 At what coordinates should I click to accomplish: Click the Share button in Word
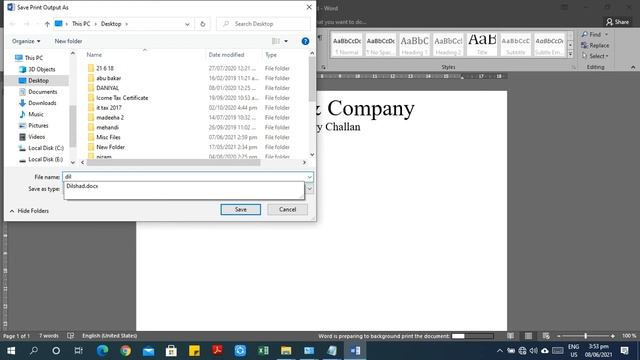click(x=617, y=22)
